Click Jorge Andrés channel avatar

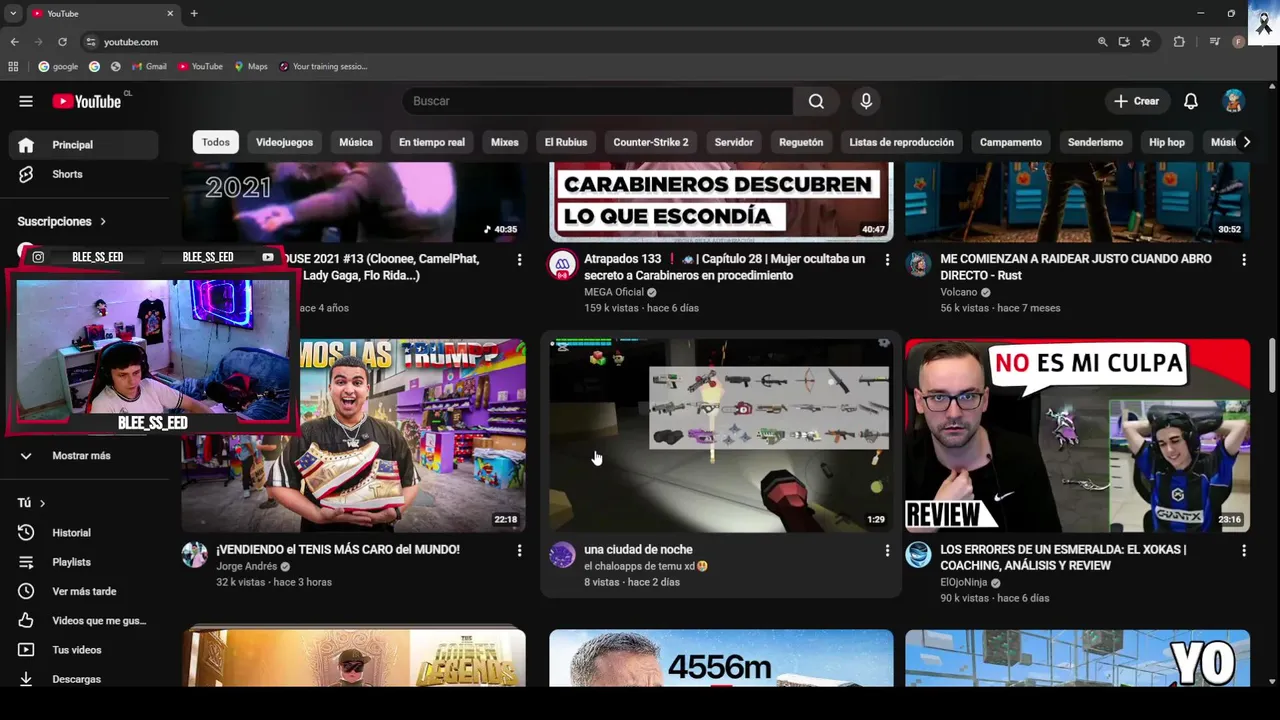(x=194, y=555)
